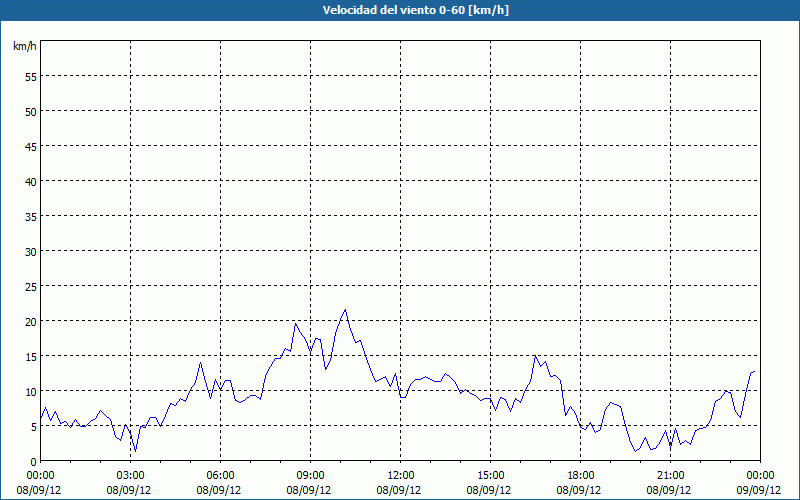Click the y-axis value 0
Image resolution: width=800 pixels, height=500 pixels.
[x=34, y=462]
